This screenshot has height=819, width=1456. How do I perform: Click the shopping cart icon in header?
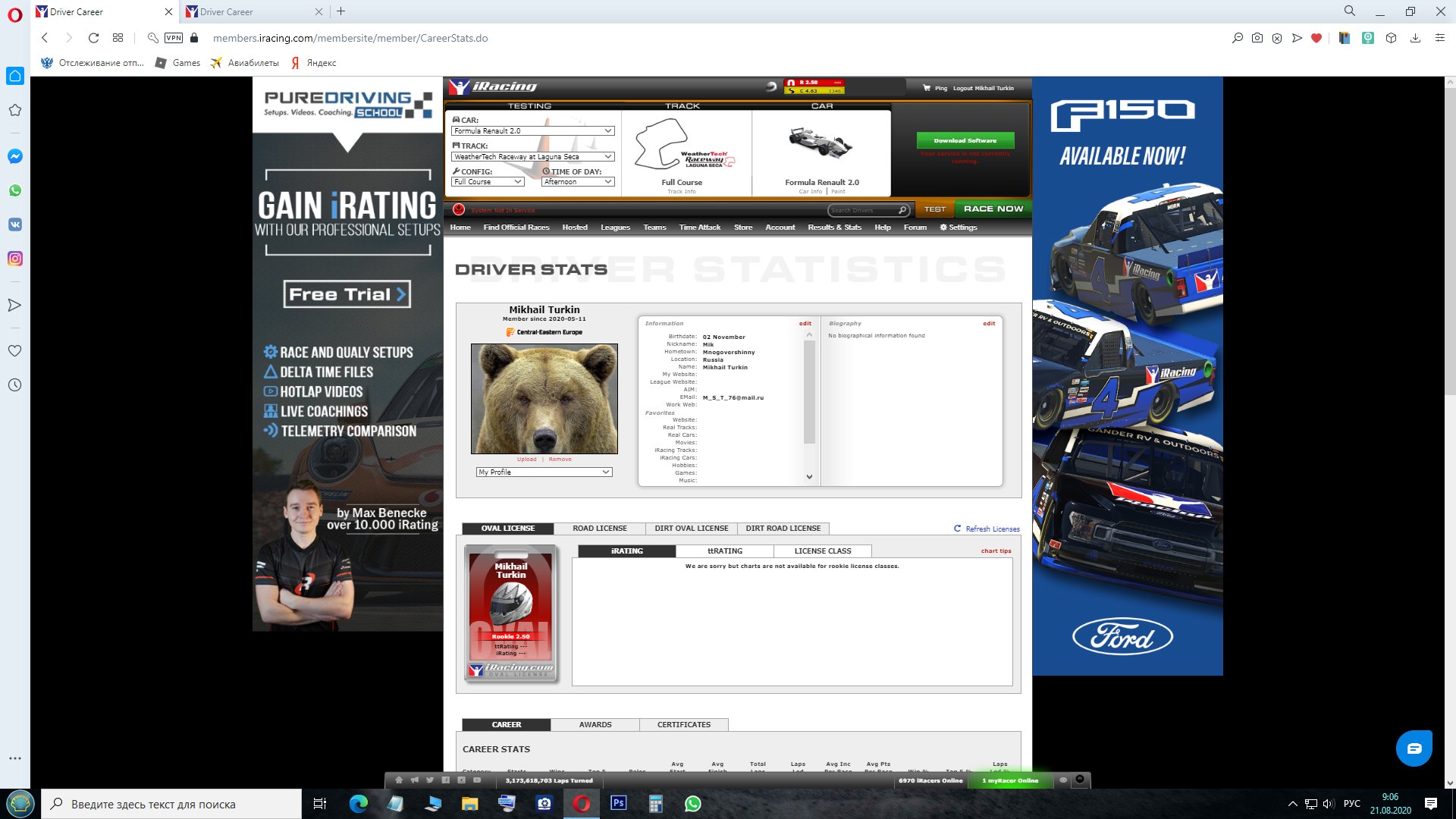point(926,88)
